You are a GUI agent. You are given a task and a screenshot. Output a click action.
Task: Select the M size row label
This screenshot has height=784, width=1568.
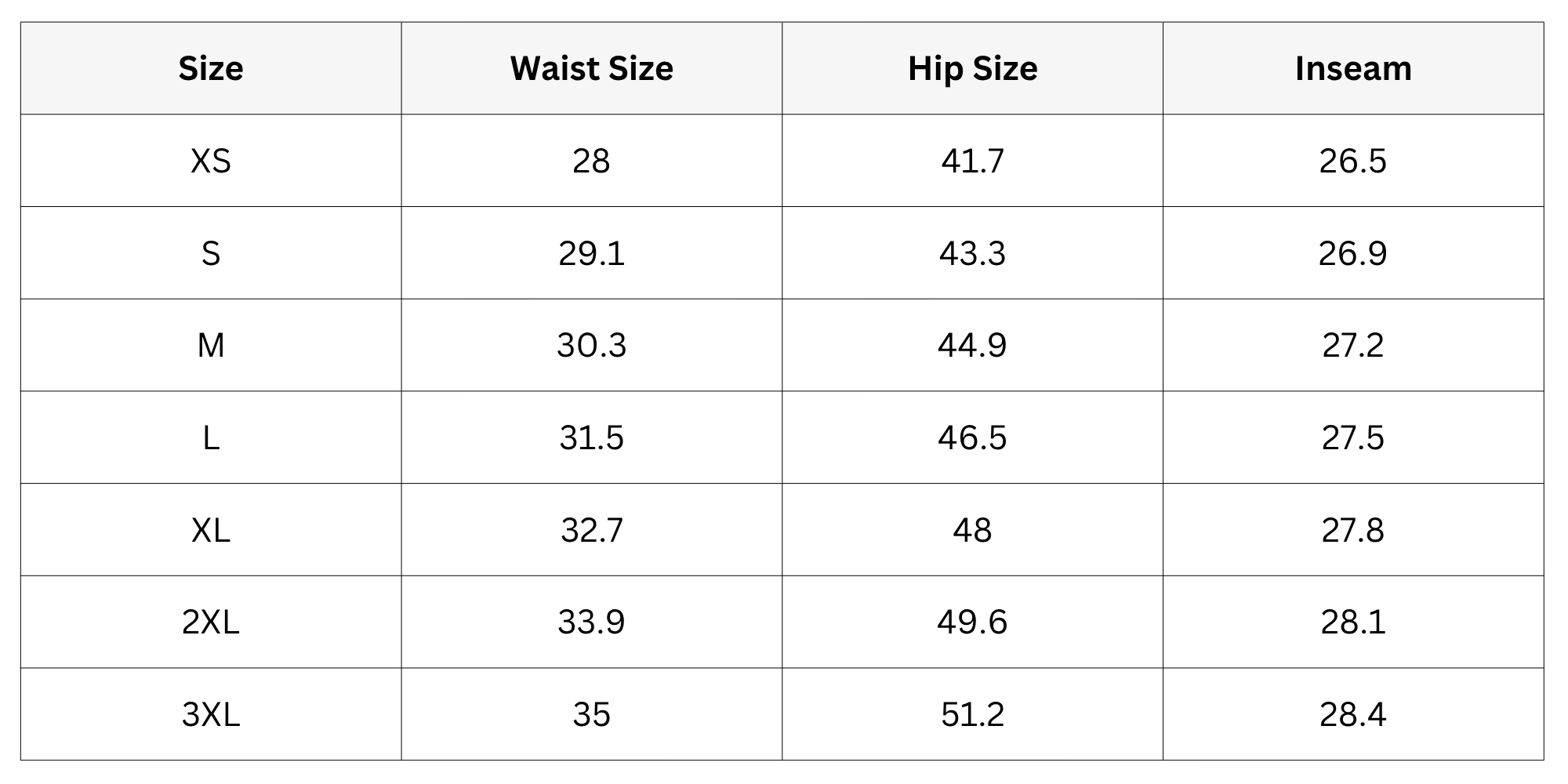[211, 345]
